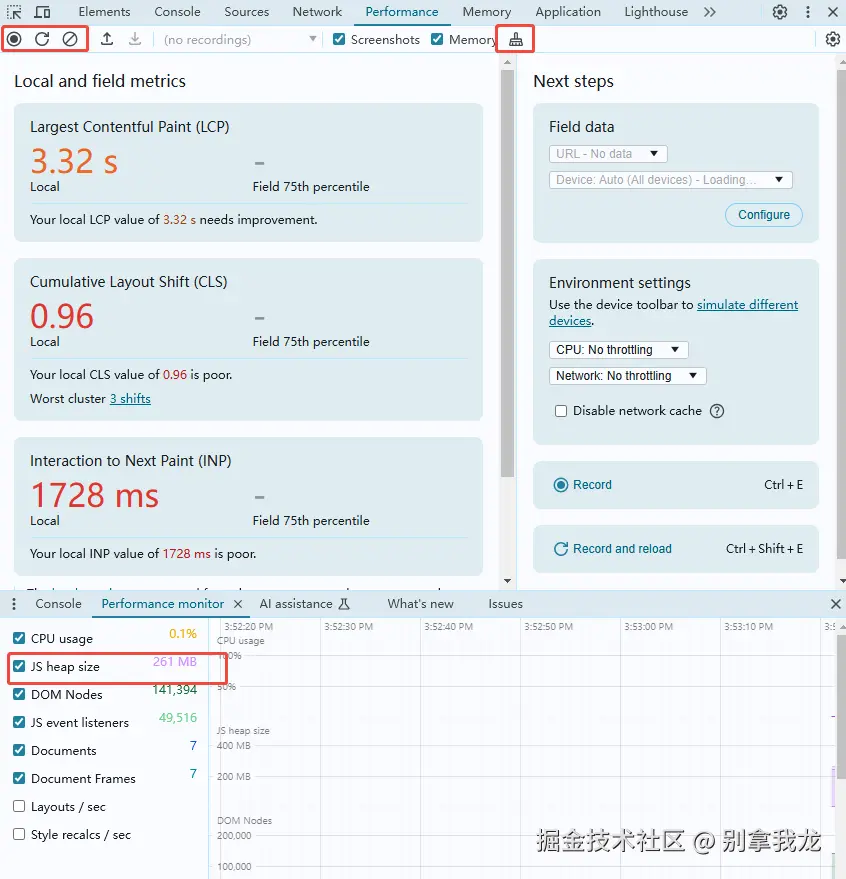Open the CPU: No throttling dropdown
The width and height of the screenshot is (846, 879).
point(618,350)
